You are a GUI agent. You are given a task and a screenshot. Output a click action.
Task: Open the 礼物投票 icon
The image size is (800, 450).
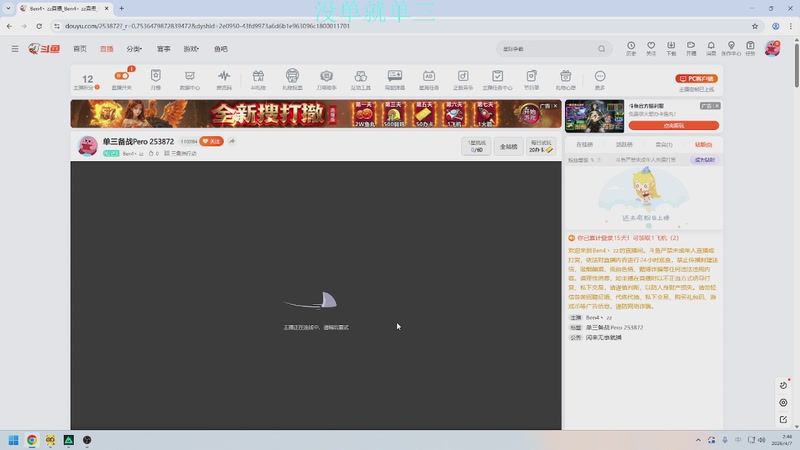[292, 79]
